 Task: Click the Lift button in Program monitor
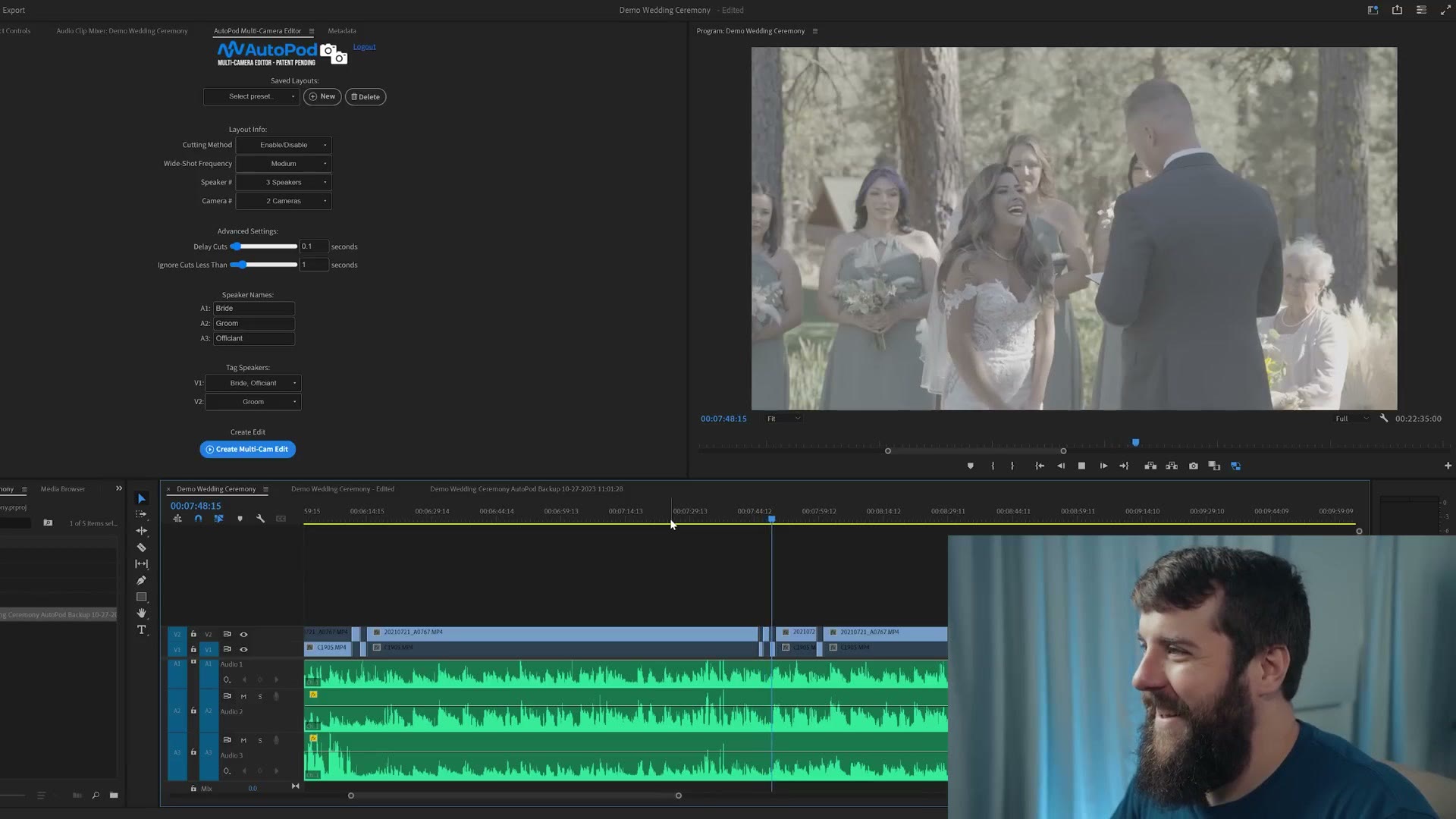(x=1150, y=466)
